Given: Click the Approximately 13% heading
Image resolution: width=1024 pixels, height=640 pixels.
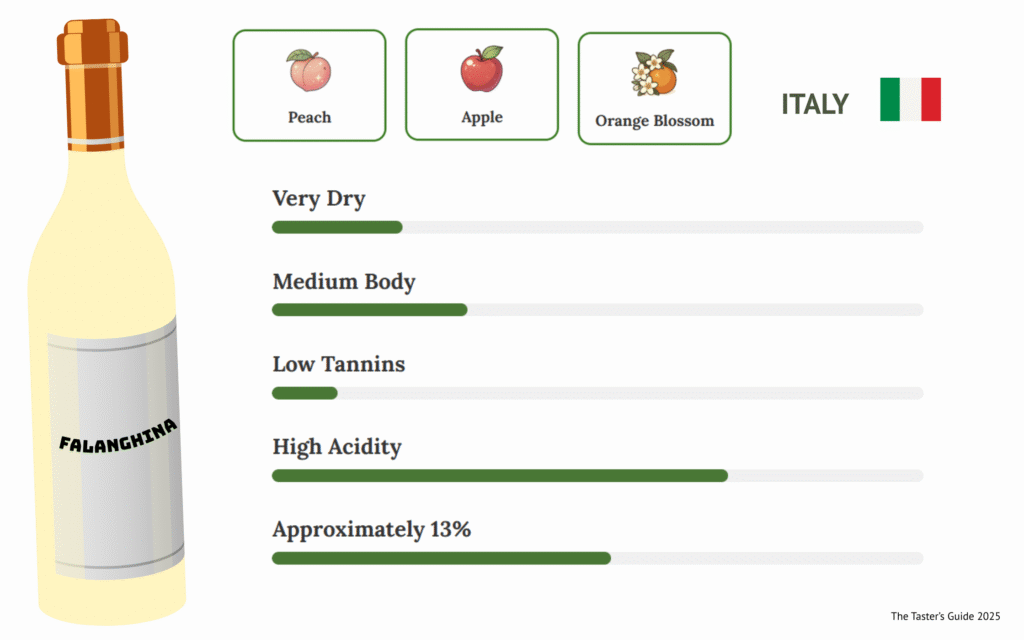Looking at the screenshot, I should tap(371, 530).
